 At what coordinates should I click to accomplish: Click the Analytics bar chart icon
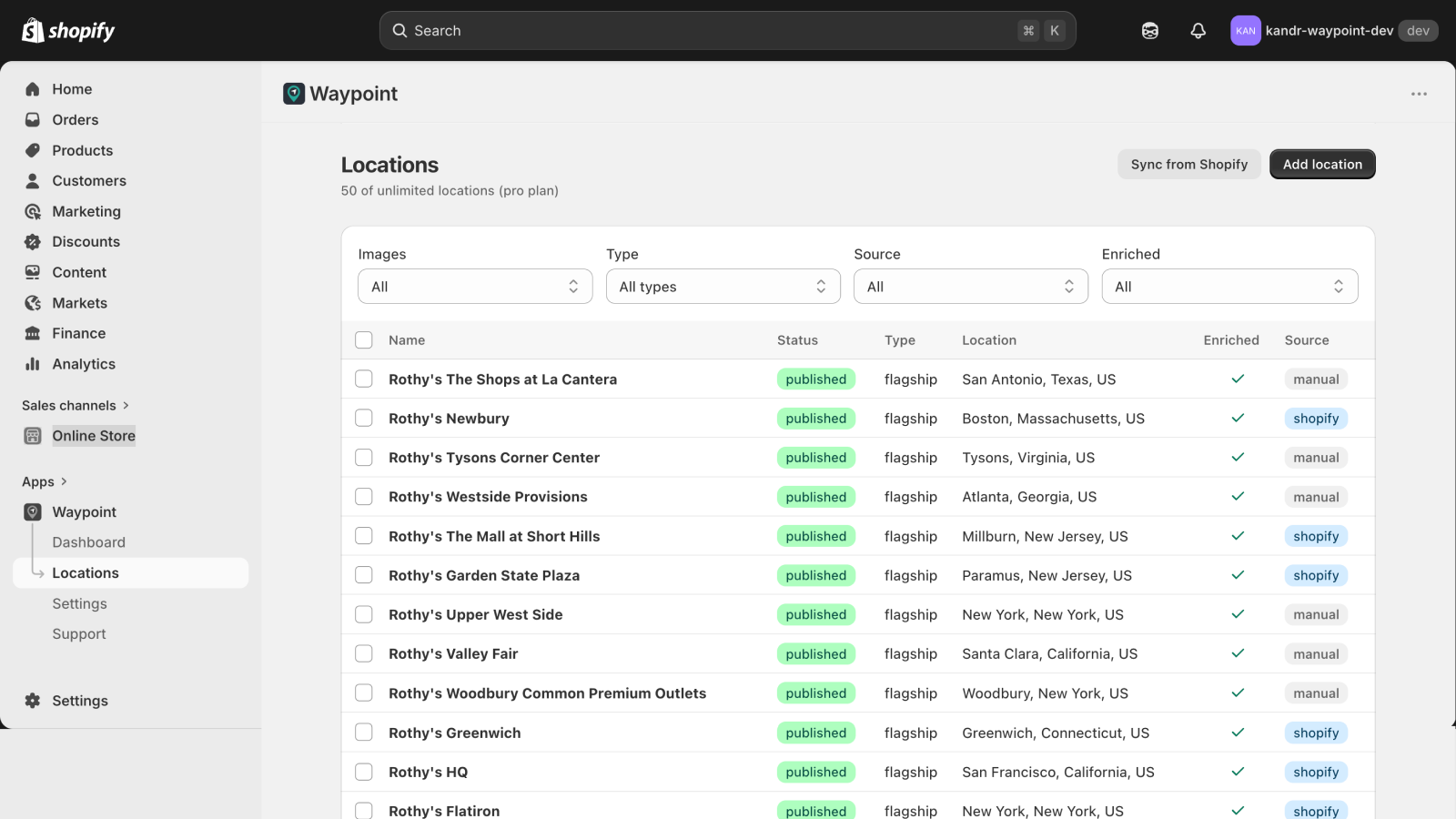(x=33, y=364)
